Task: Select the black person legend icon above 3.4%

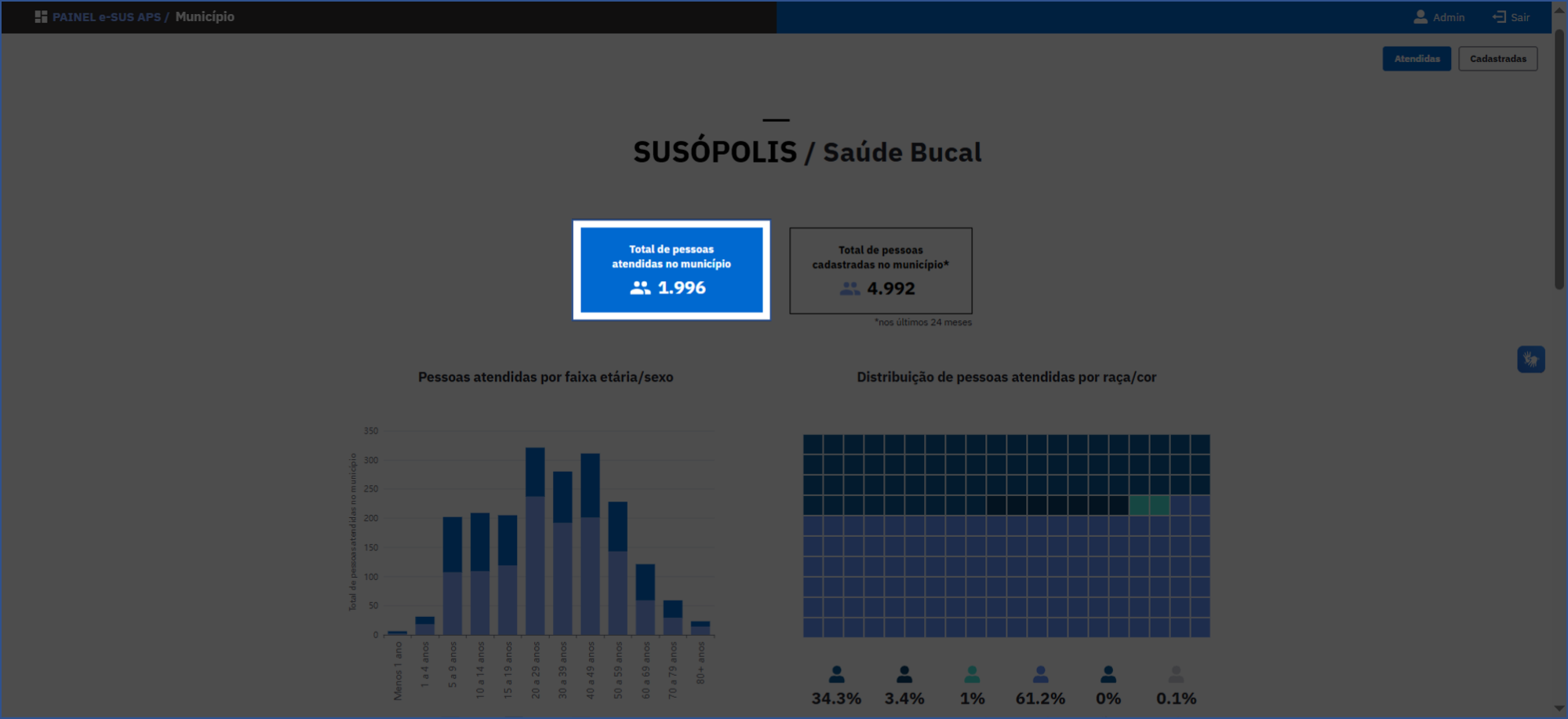Action: tap(904, 673)
